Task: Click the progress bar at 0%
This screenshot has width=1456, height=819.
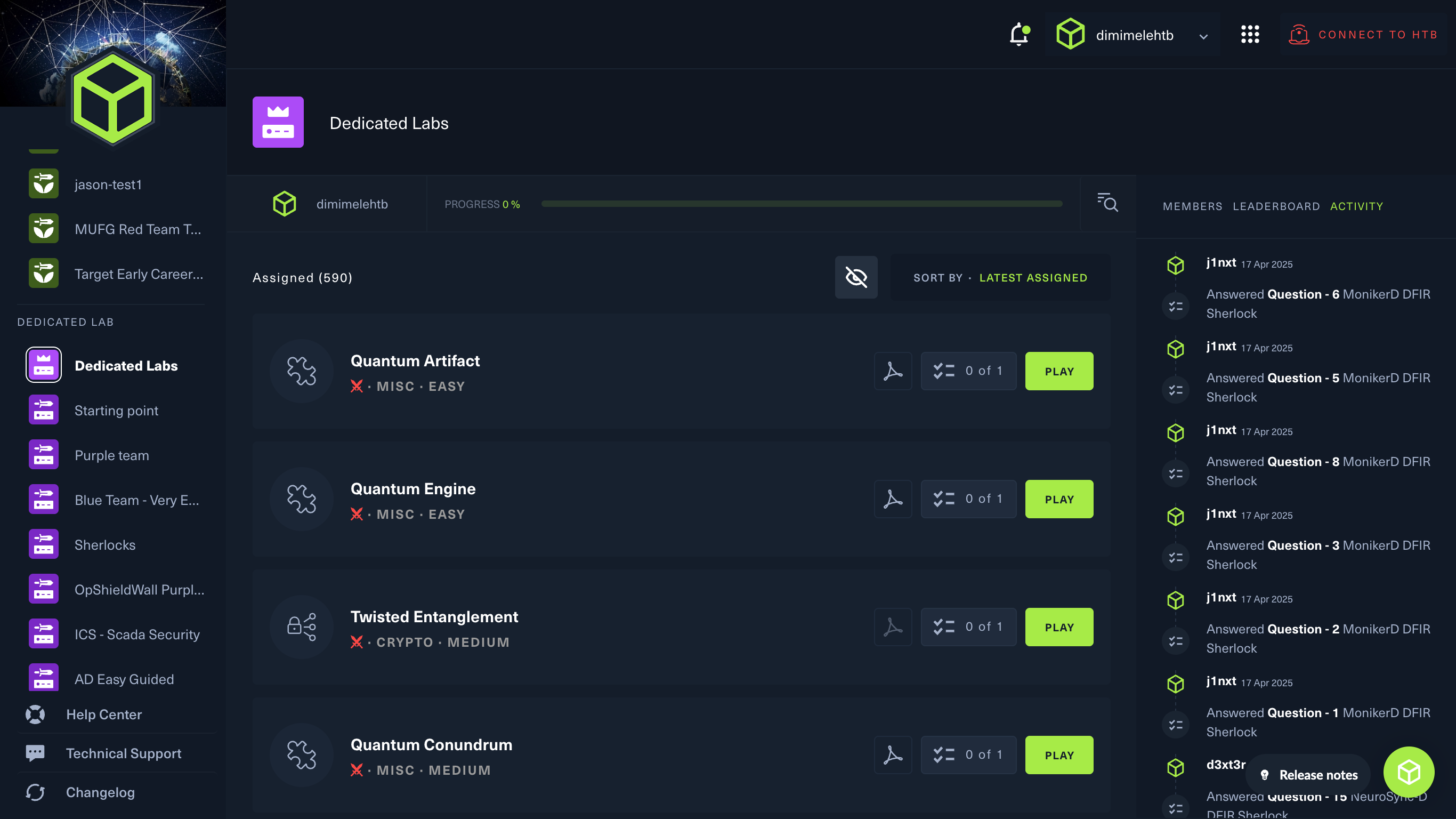Action: pyautogui.click(x=801, y=204)
